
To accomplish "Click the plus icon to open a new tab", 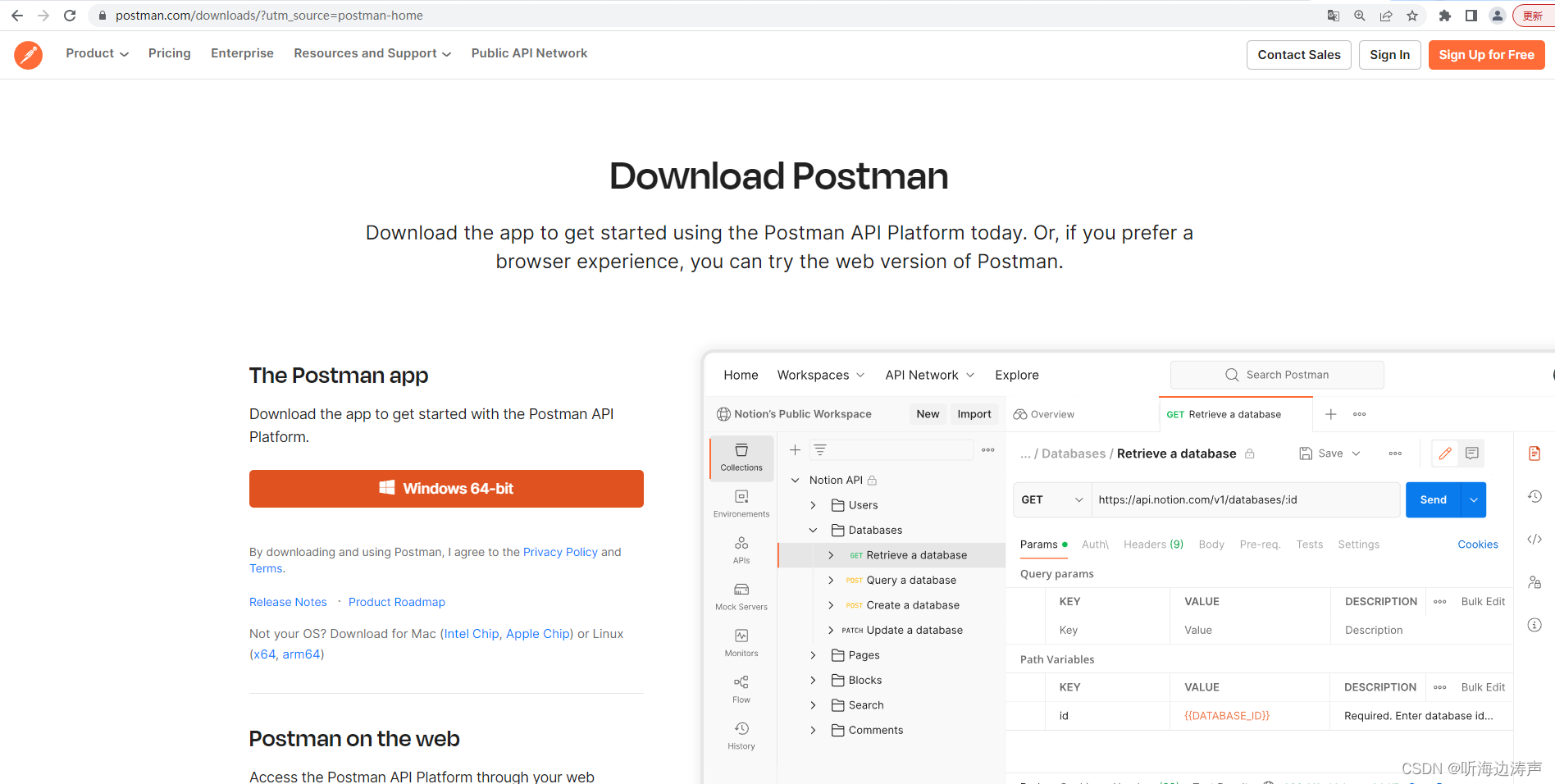I will point(1331,414).
